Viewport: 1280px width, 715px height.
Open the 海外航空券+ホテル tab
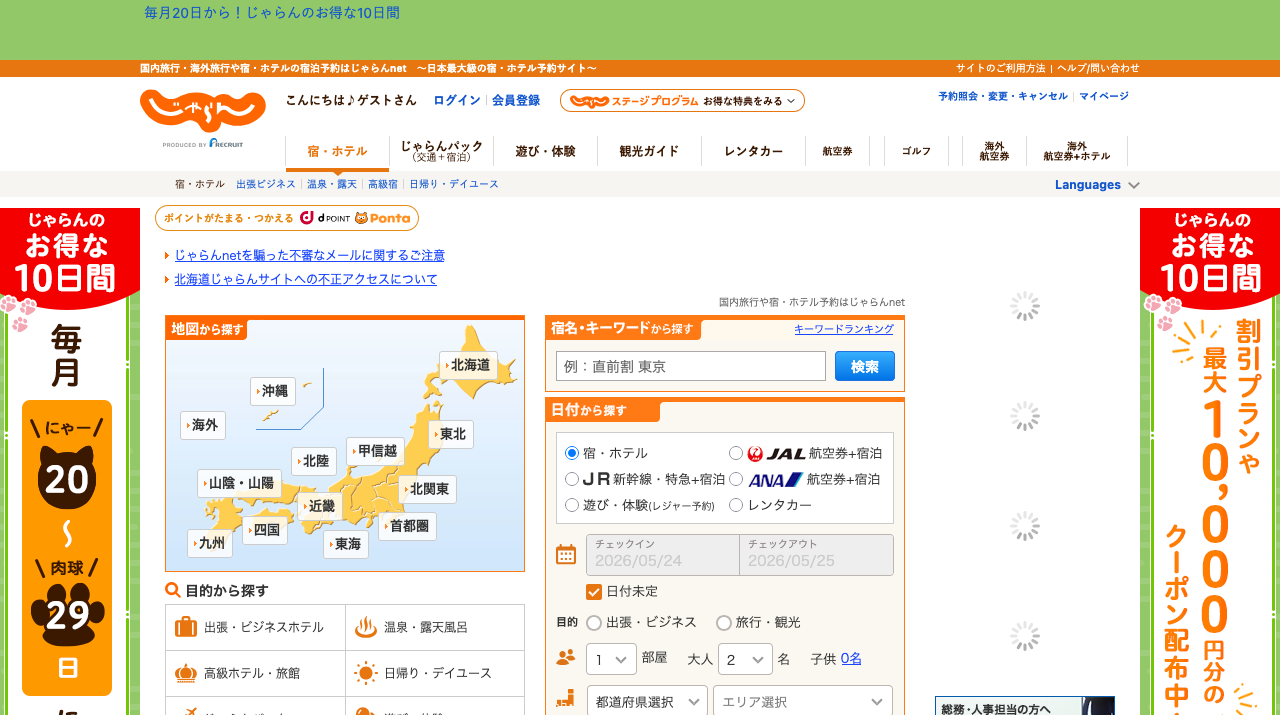1077,151
